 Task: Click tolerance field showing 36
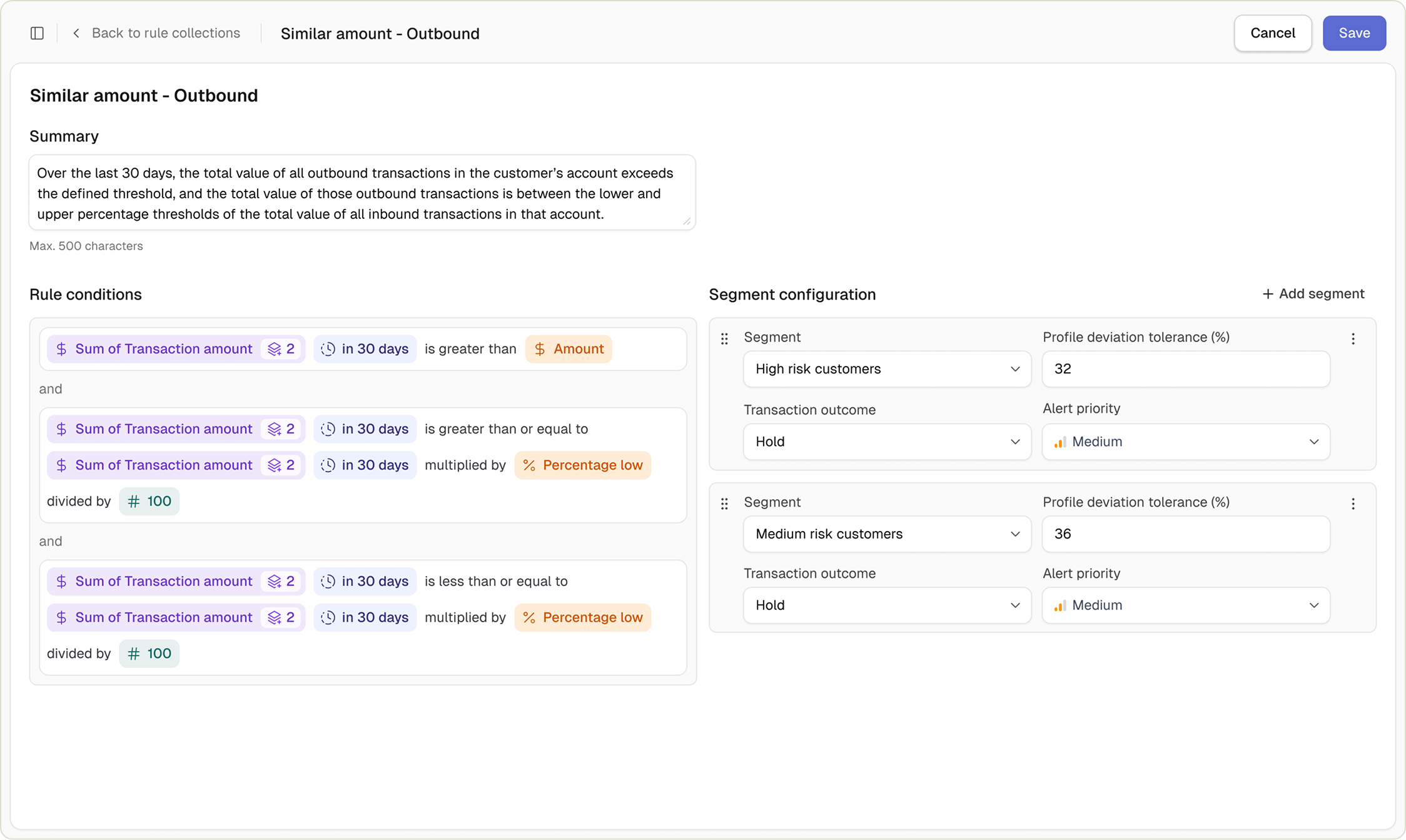(1186, 534)
